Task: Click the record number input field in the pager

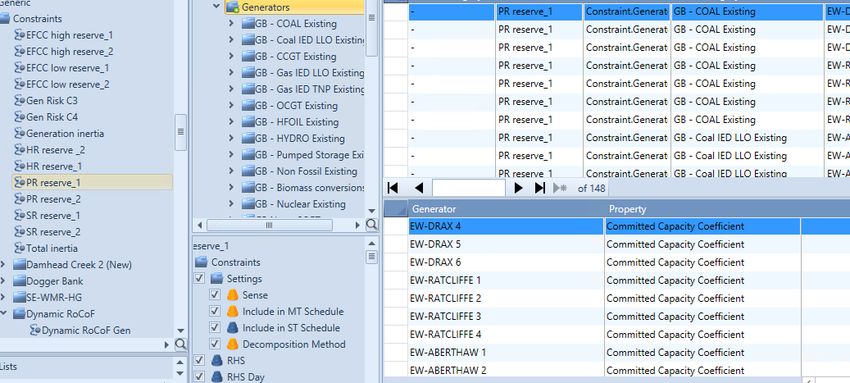Action: (468, 188)
